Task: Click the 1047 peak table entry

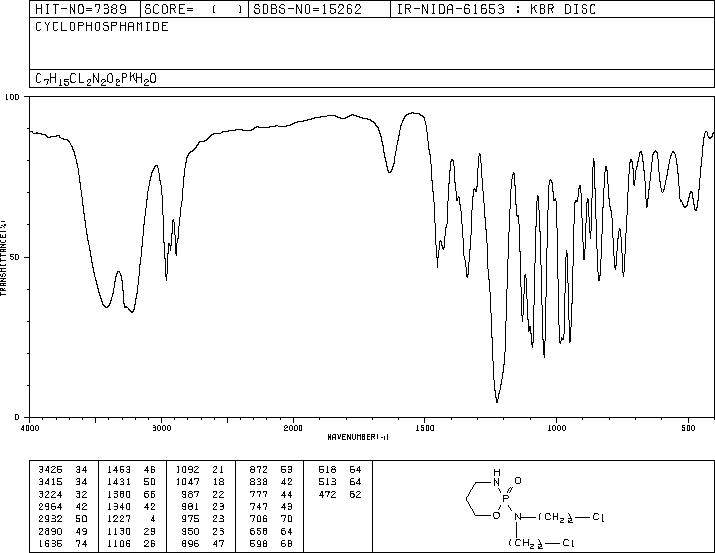Action: (187, 481)
